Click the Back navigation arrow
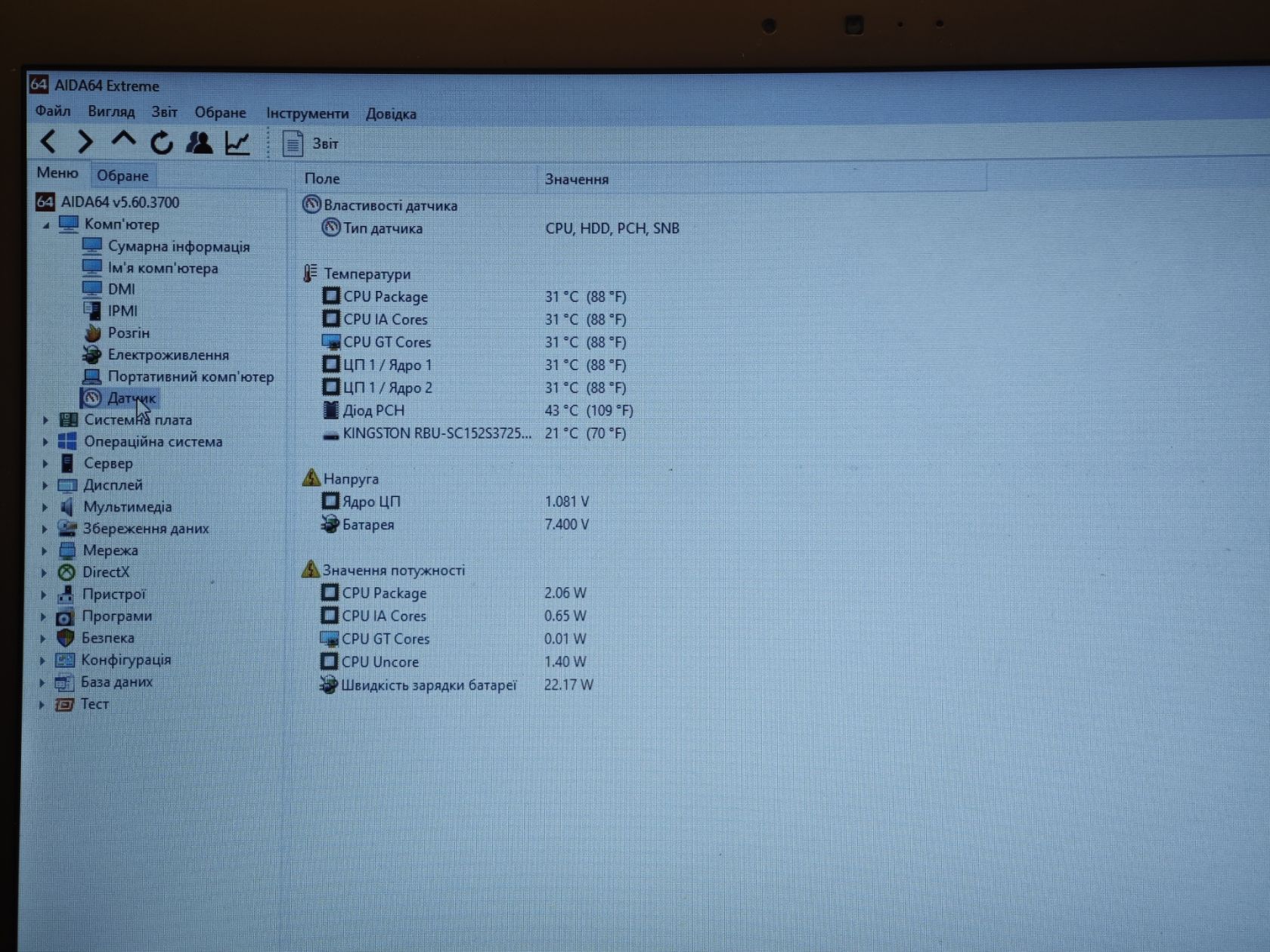The image size is (1270, 952). click(48, 141)
